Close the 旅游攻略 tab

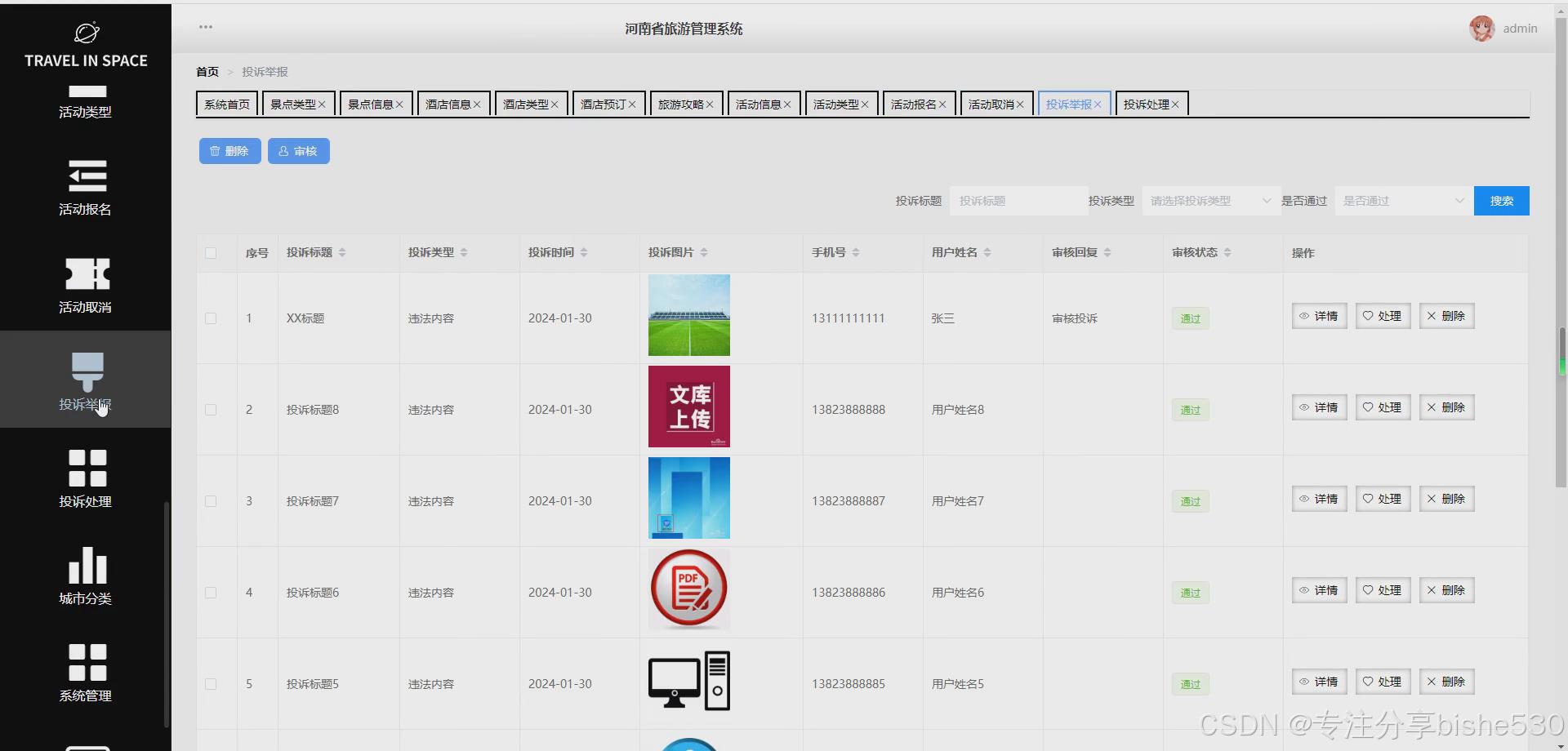point(710,104)
